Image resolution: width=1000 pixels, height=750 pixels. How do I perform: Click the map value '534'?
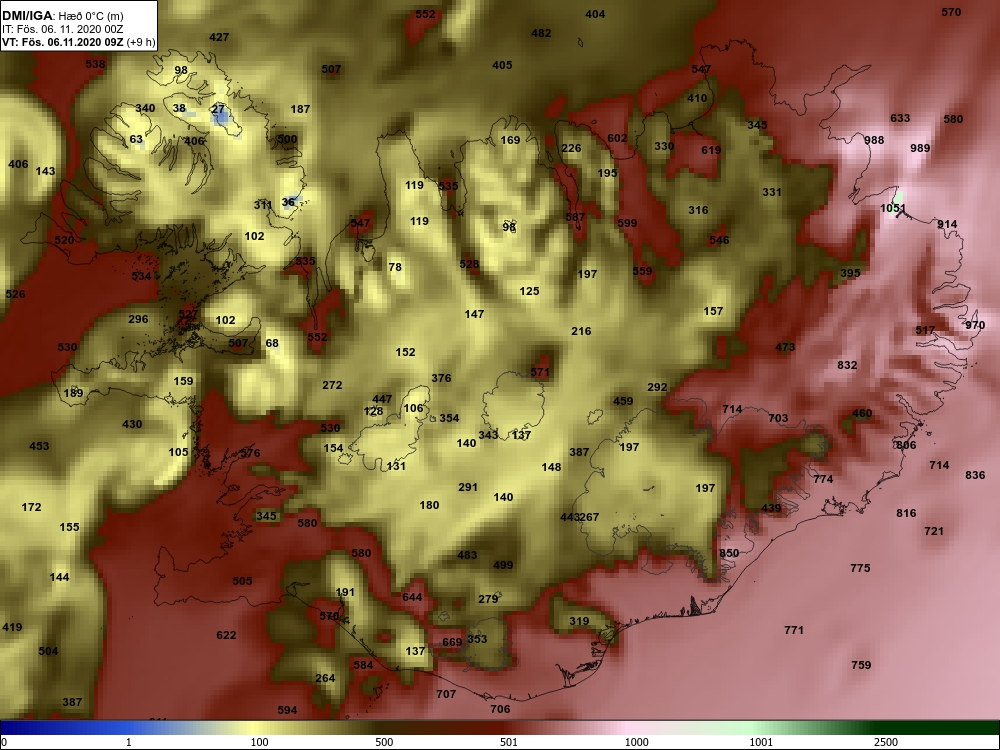point(141,276)
